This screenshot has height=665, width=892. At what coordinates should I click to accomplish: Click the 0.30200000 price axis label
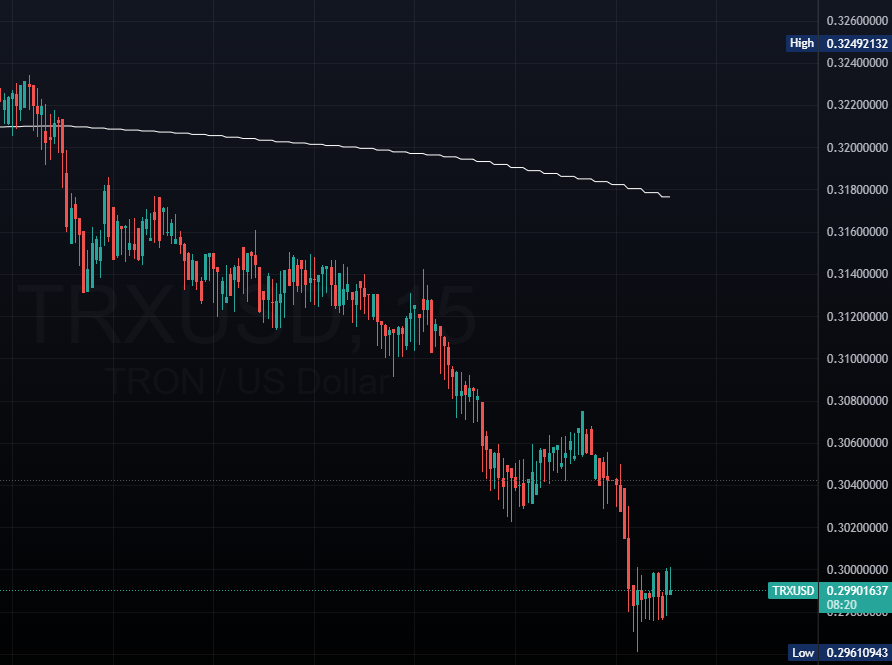[x=857, y=527]
